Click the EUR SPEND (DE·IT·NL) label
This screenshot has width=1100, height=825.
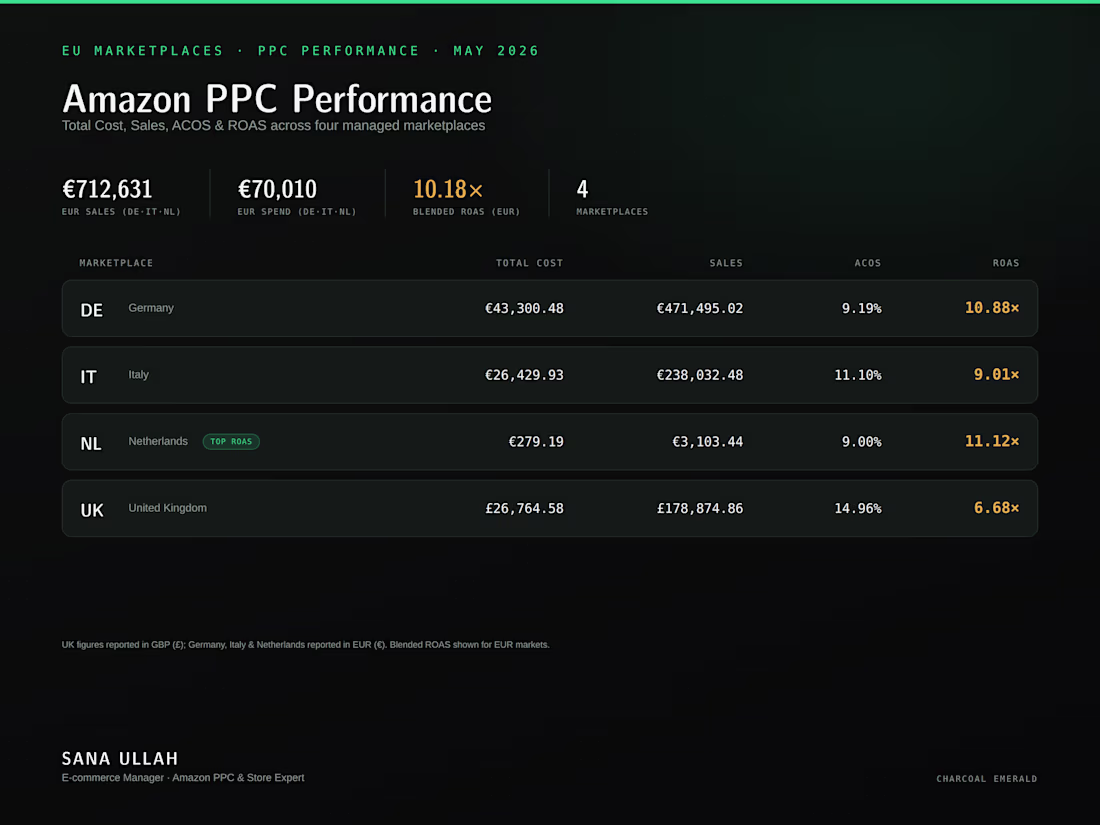tap(297, 211)
